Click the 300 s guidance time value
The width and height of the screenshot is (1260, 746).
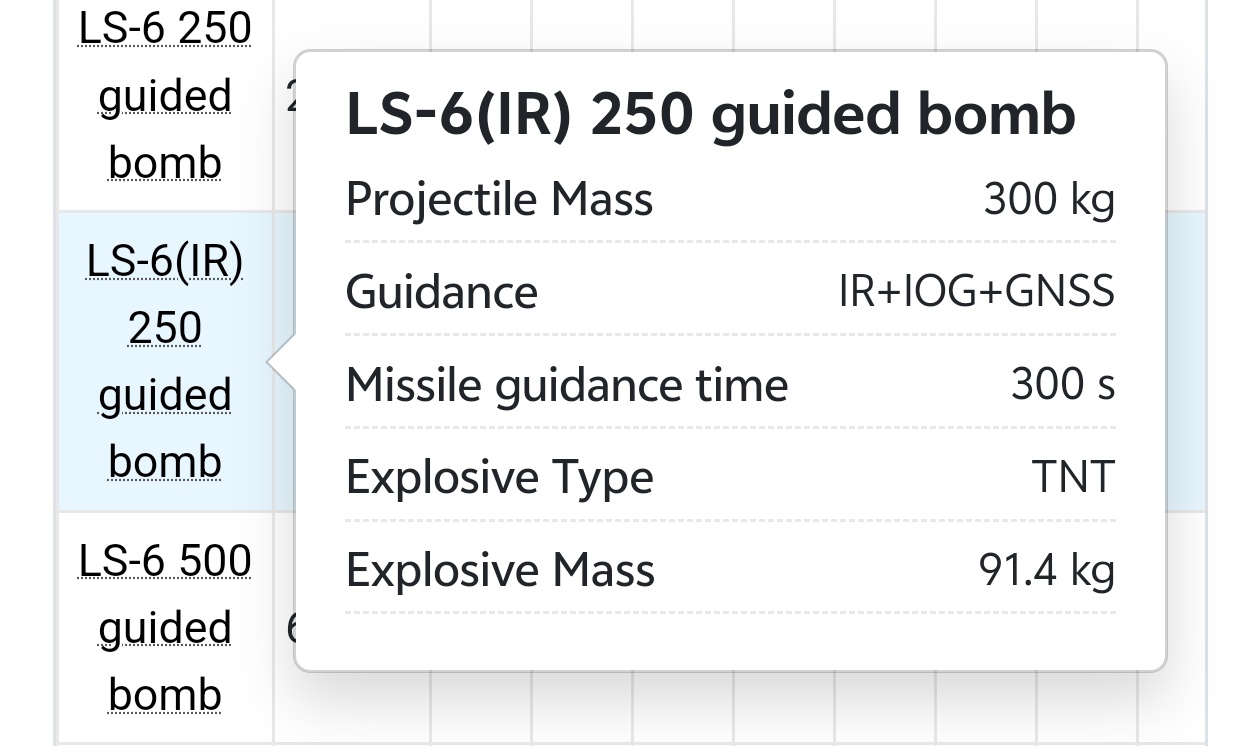click(x=1062, y=385)
